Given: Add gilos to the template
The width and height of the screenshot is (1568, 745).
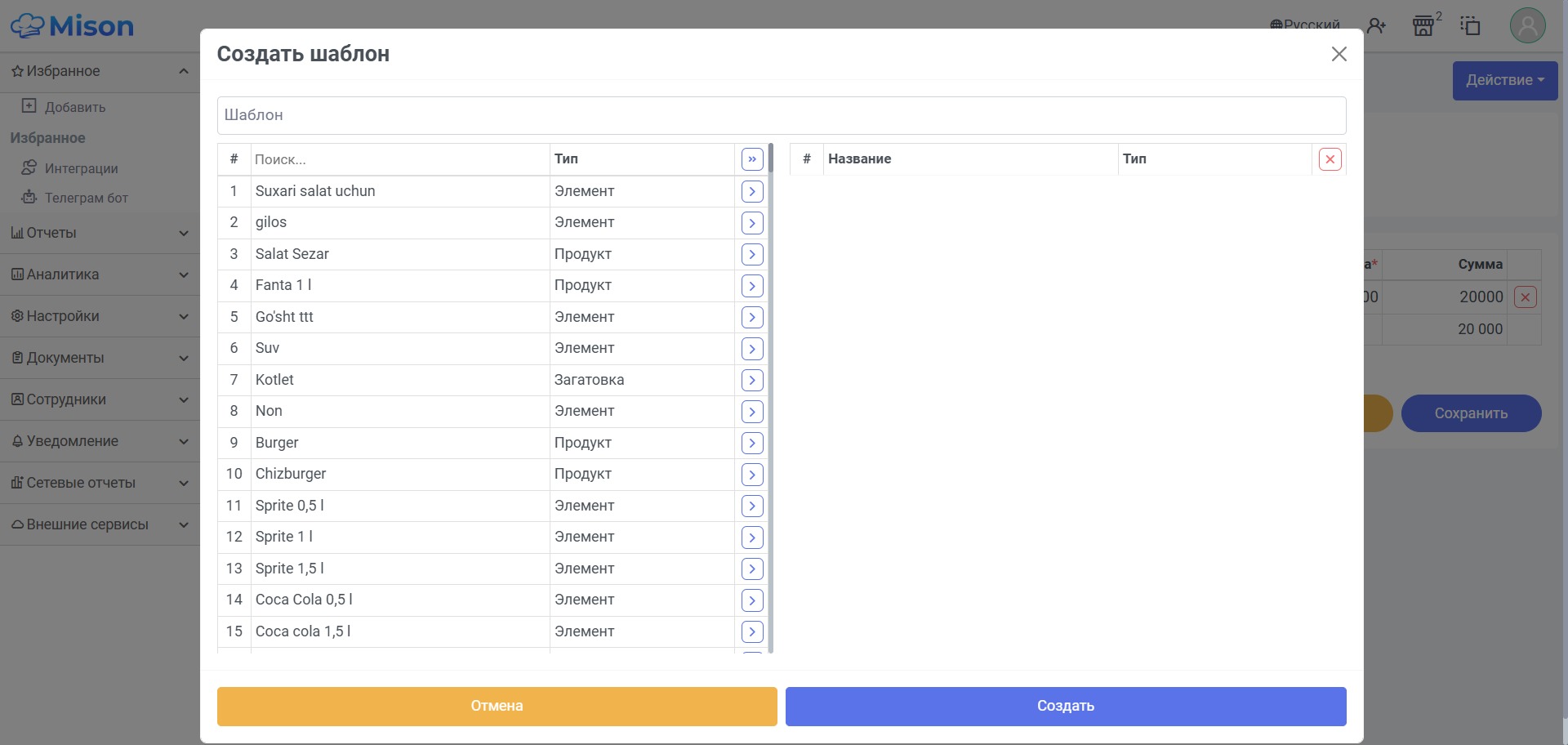Looking at the screenshot, I should tap(752, 223).
